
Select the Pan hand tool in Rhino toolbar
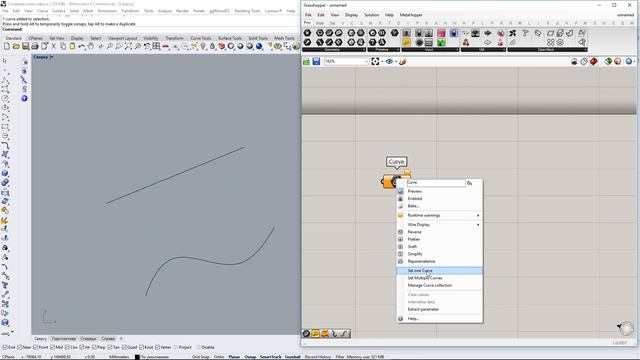click(x=91, y=47)
